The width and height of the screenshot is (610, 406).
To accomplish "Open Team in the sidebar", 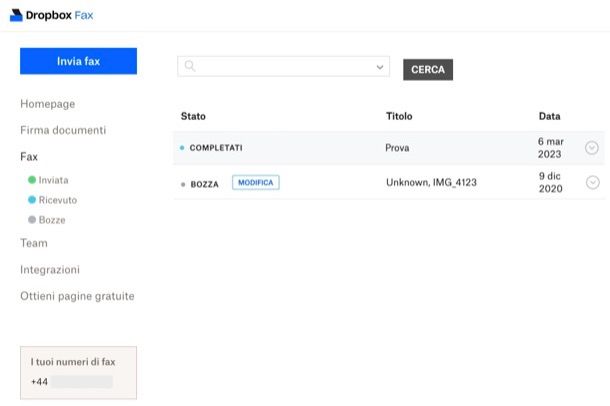I will pyautogui.click(x=34, y=243).
